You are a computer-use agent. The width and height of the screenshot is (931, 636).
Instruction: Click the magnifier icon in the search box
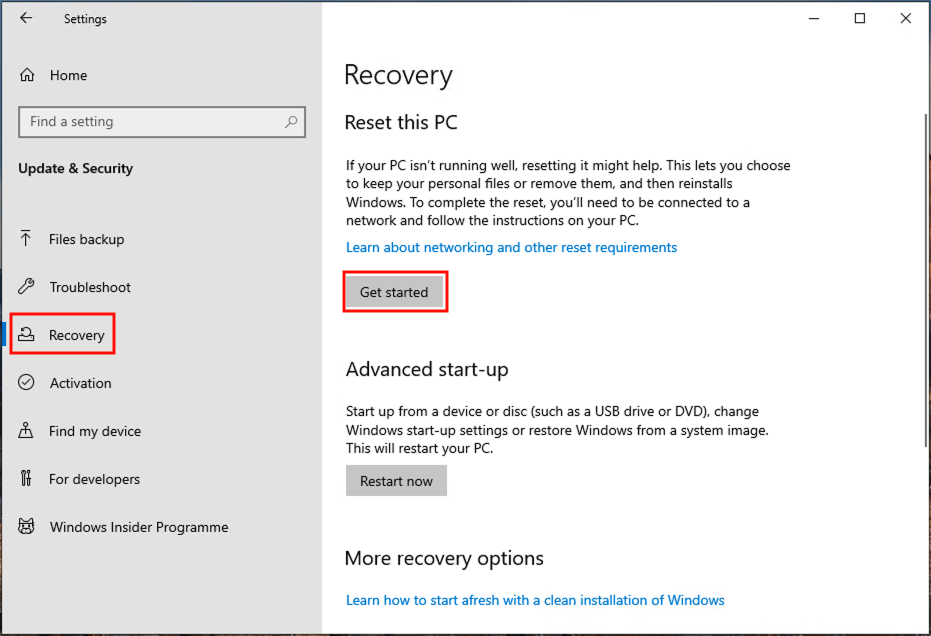point(291,121)
